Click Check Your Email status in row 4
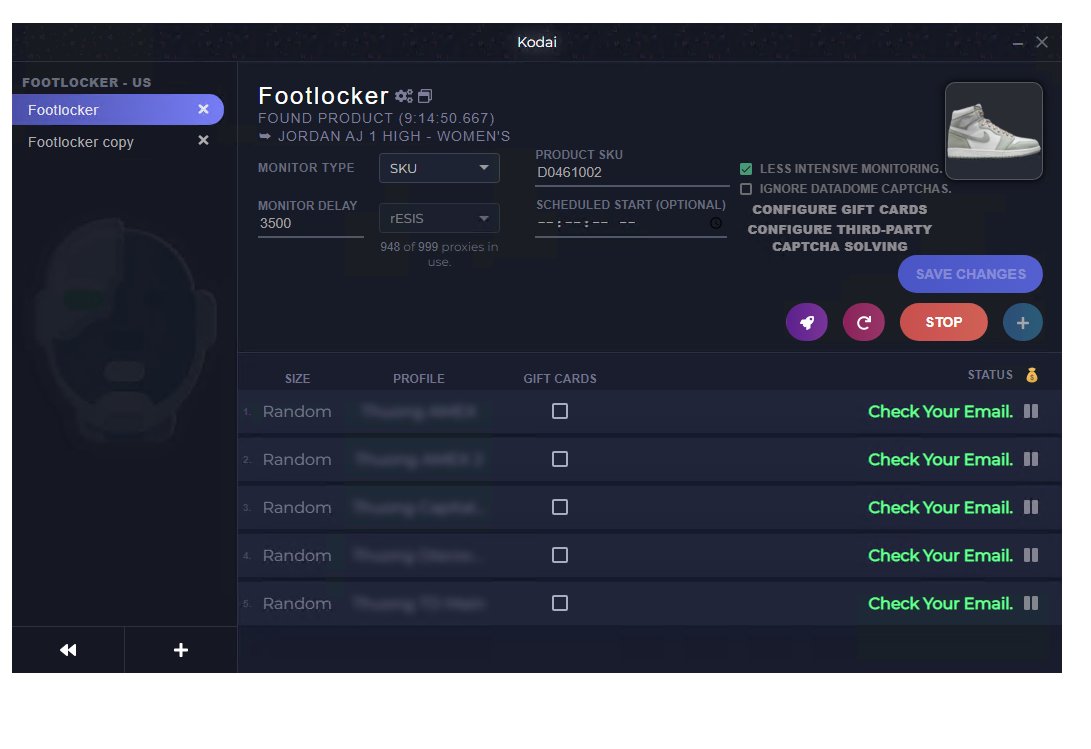The width and height of the screenshot is (1091, 749). click(x=940, y=556)
